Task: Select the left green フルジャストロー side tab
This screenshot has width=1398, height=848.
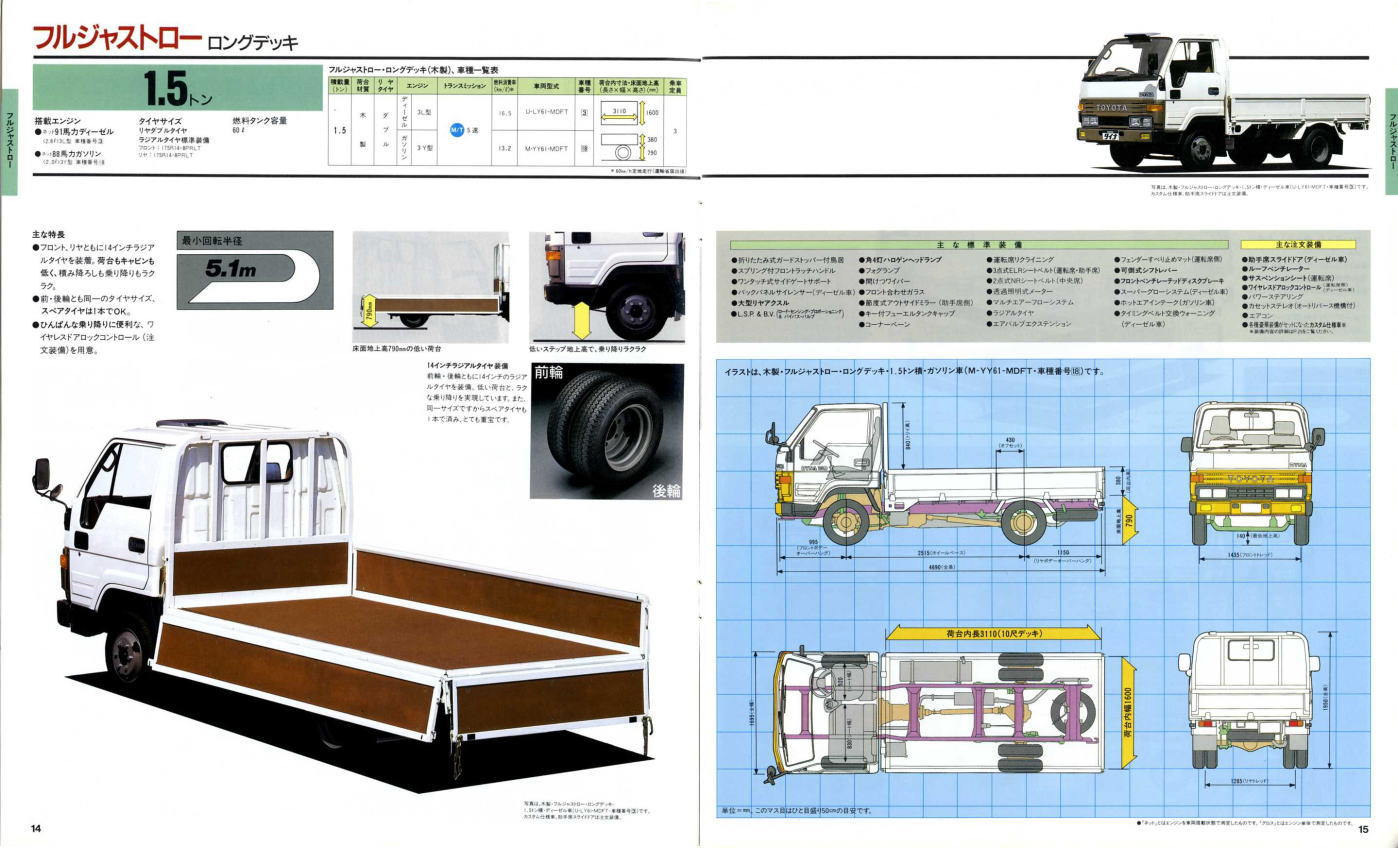Action: click(8, 140)
